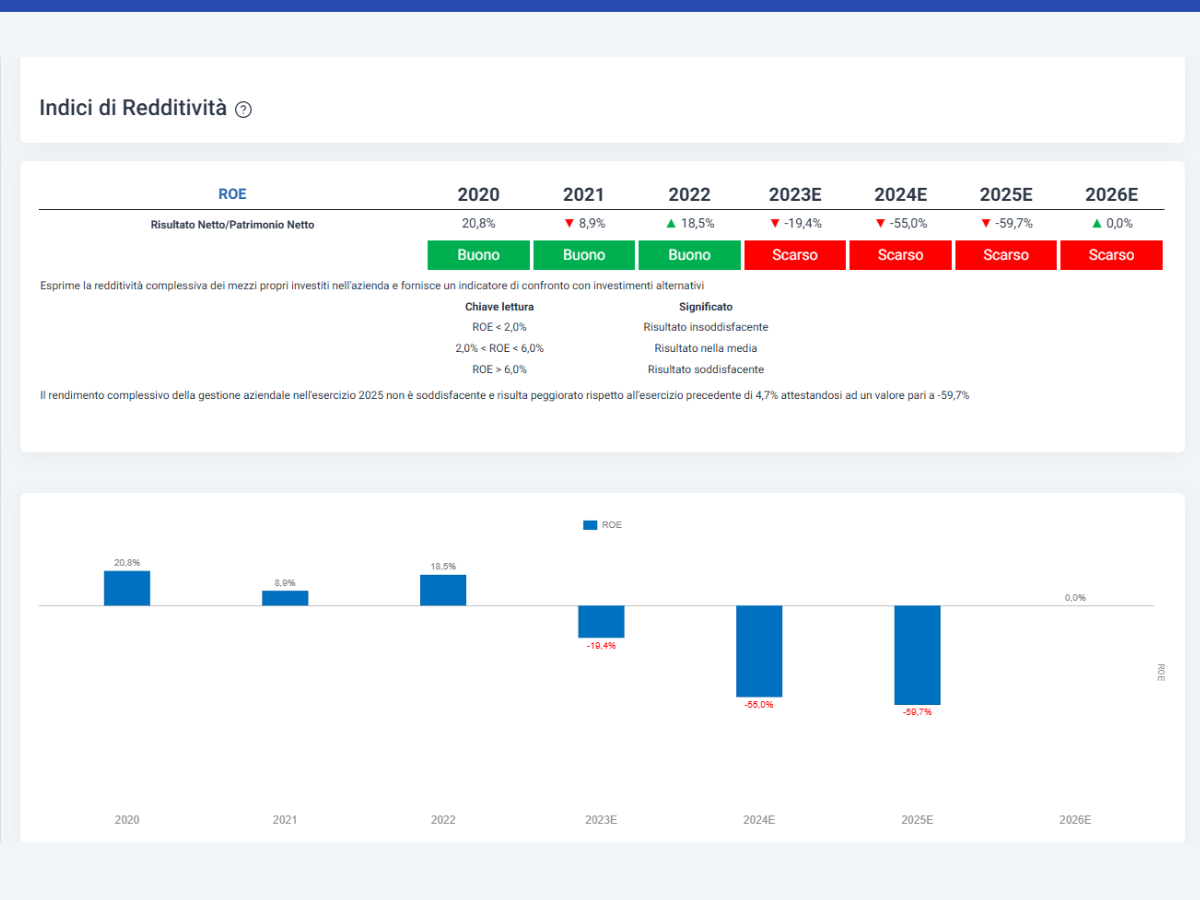1200x900 pixels.
Task: Click the red down arrow next to -55,0%
Action: (880, 224)
